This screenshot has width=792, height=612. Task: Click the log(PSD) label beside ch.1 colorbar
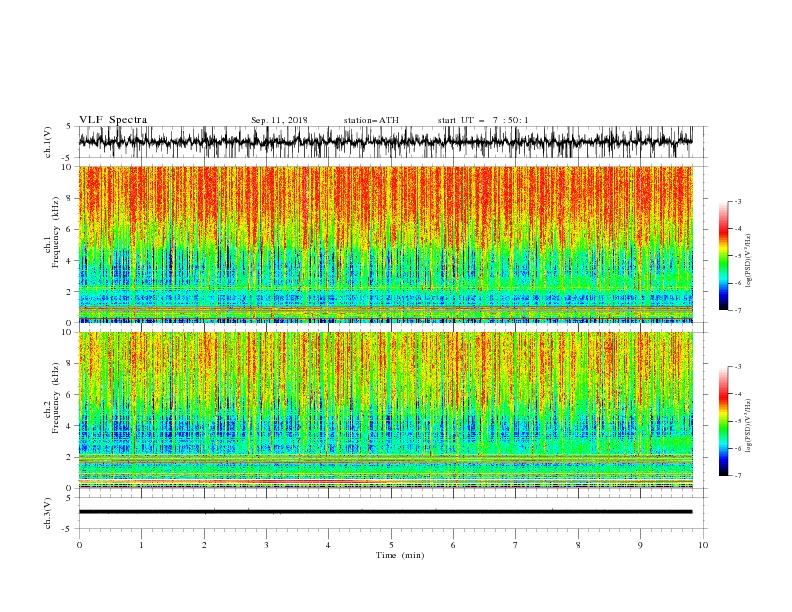pyautogui.click(x=748, y=261)
